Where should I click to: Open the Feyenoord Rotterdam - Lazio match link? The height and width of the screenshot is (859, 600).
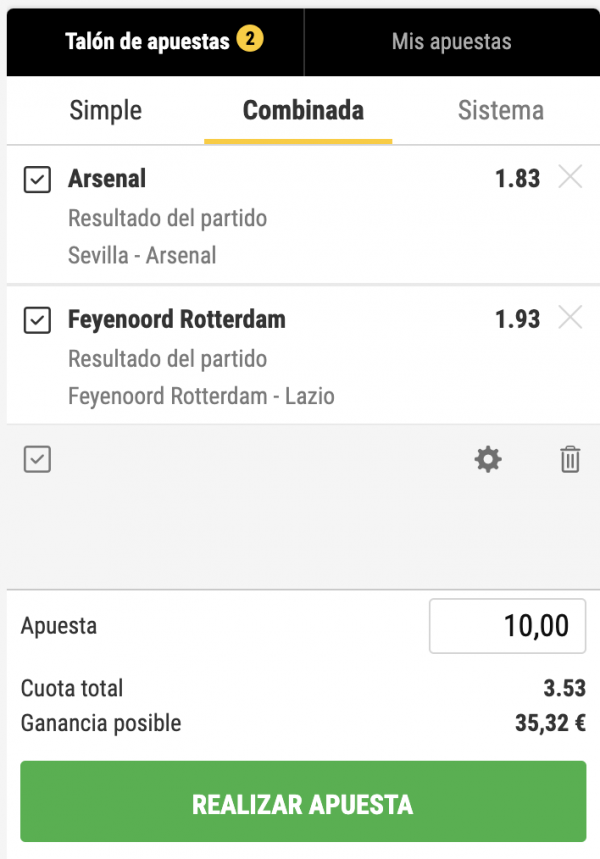[201, 396]
